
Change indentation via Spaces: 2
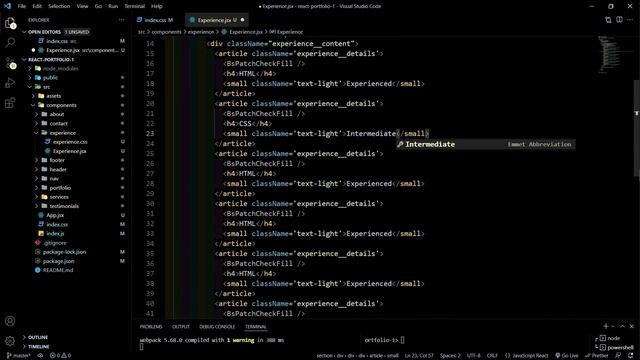pos(450,356)
